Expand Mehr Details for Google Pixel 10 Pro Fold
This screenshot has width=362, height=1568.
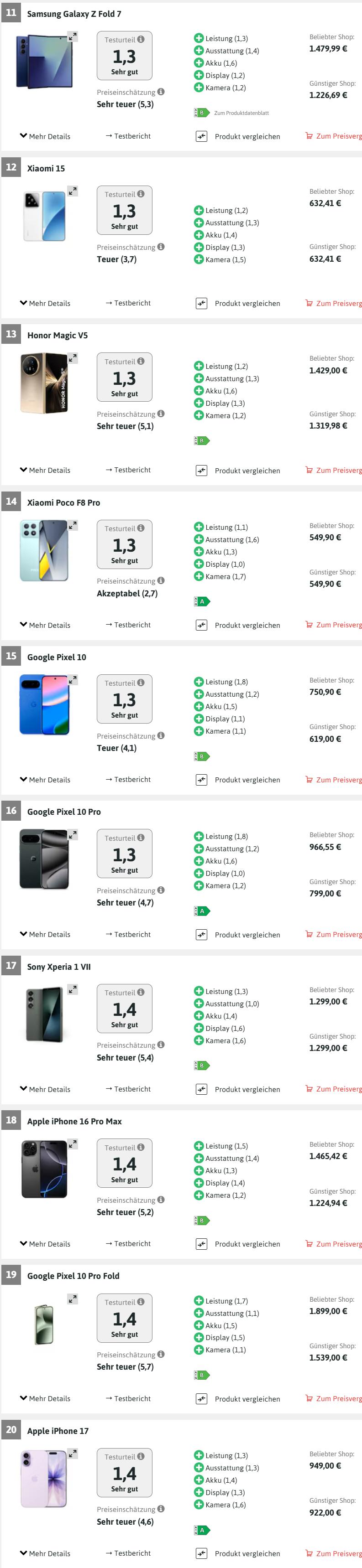45,1398
